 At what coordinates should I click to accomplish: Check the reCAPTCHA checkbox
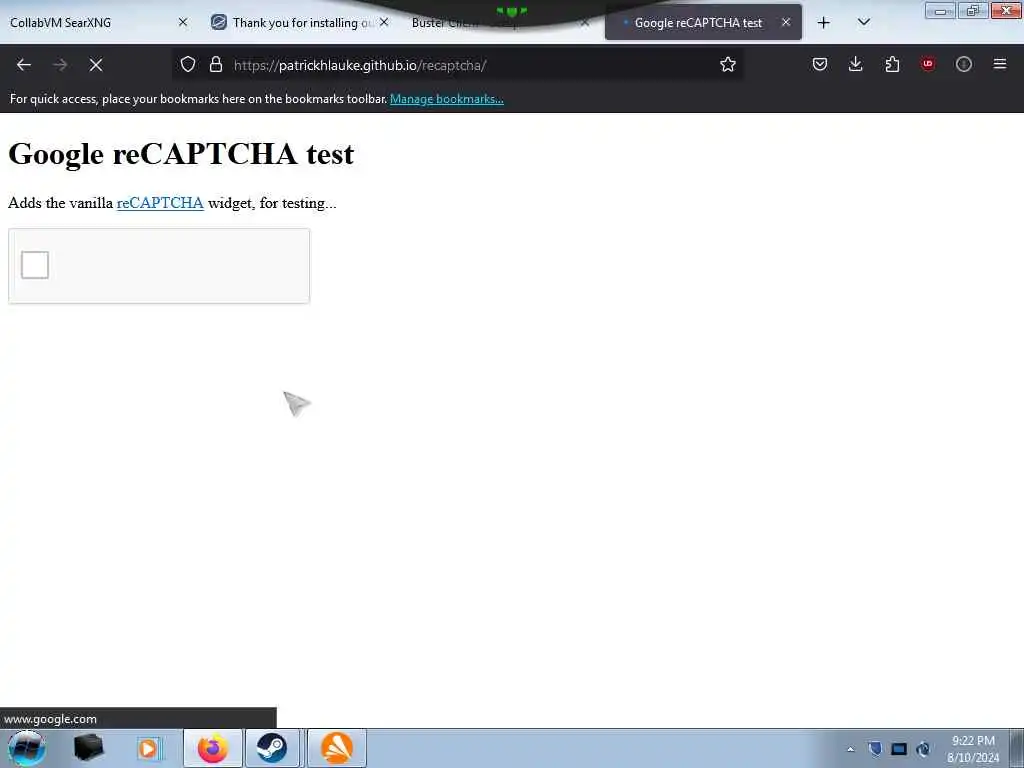pyautogui.click(x=35, y=265)
